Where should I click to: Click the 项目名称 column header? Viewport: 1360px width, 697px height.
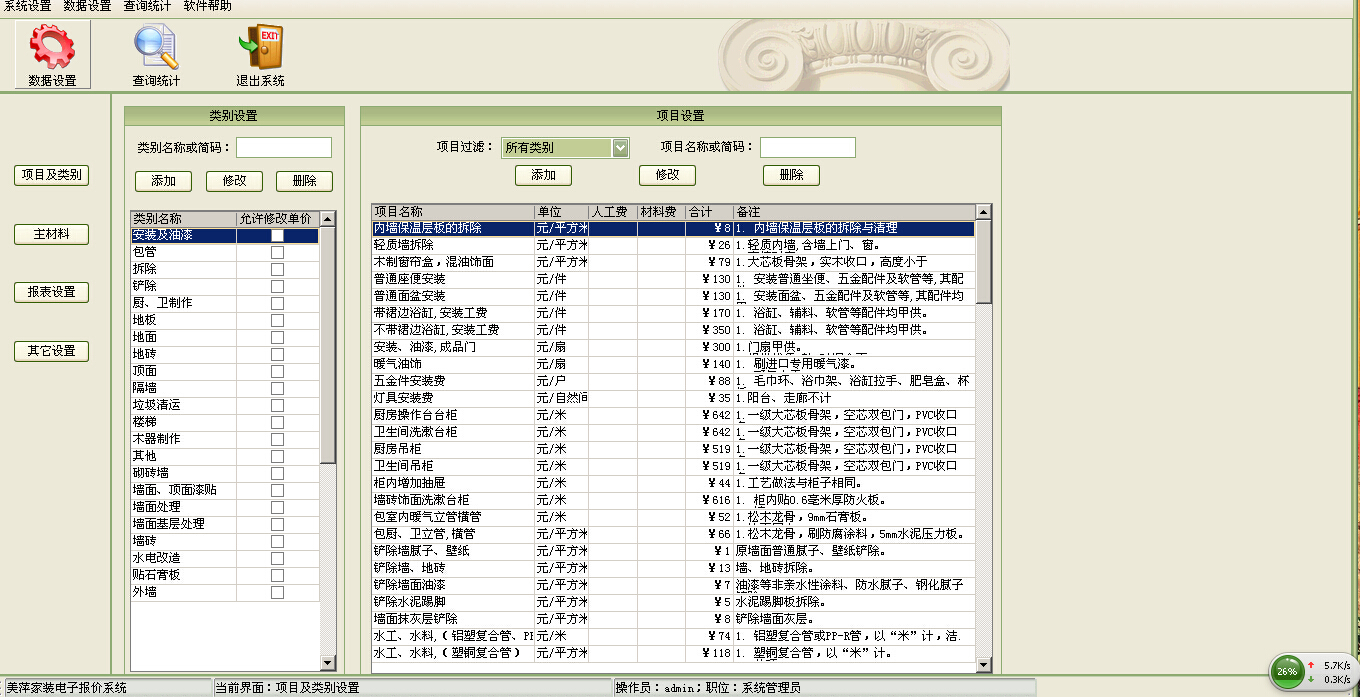click(x=453, y=212)
